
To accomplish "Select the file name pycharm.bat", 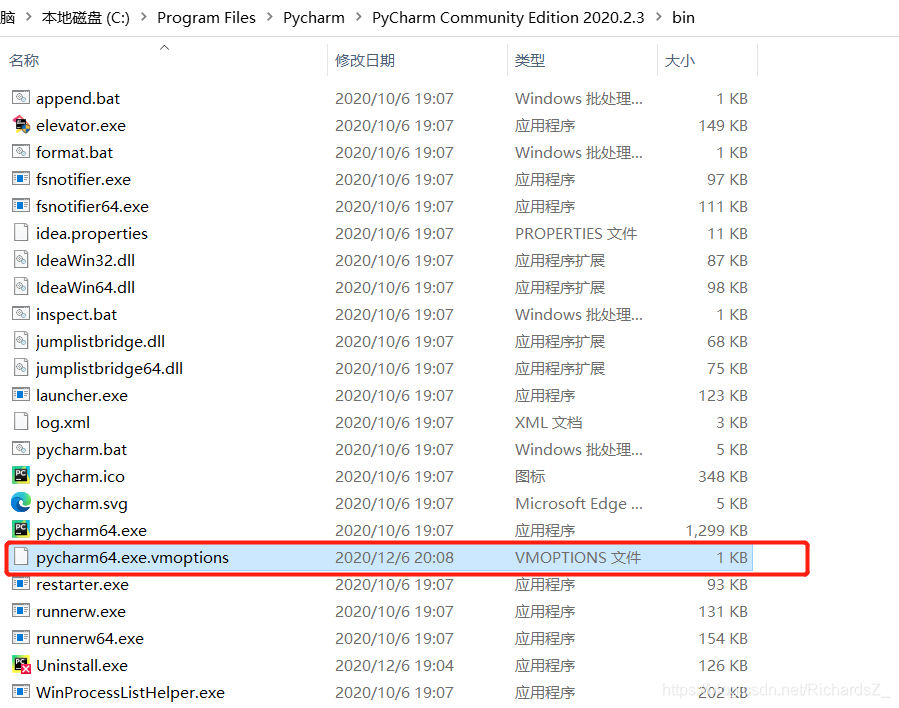I will coord(81,450).
